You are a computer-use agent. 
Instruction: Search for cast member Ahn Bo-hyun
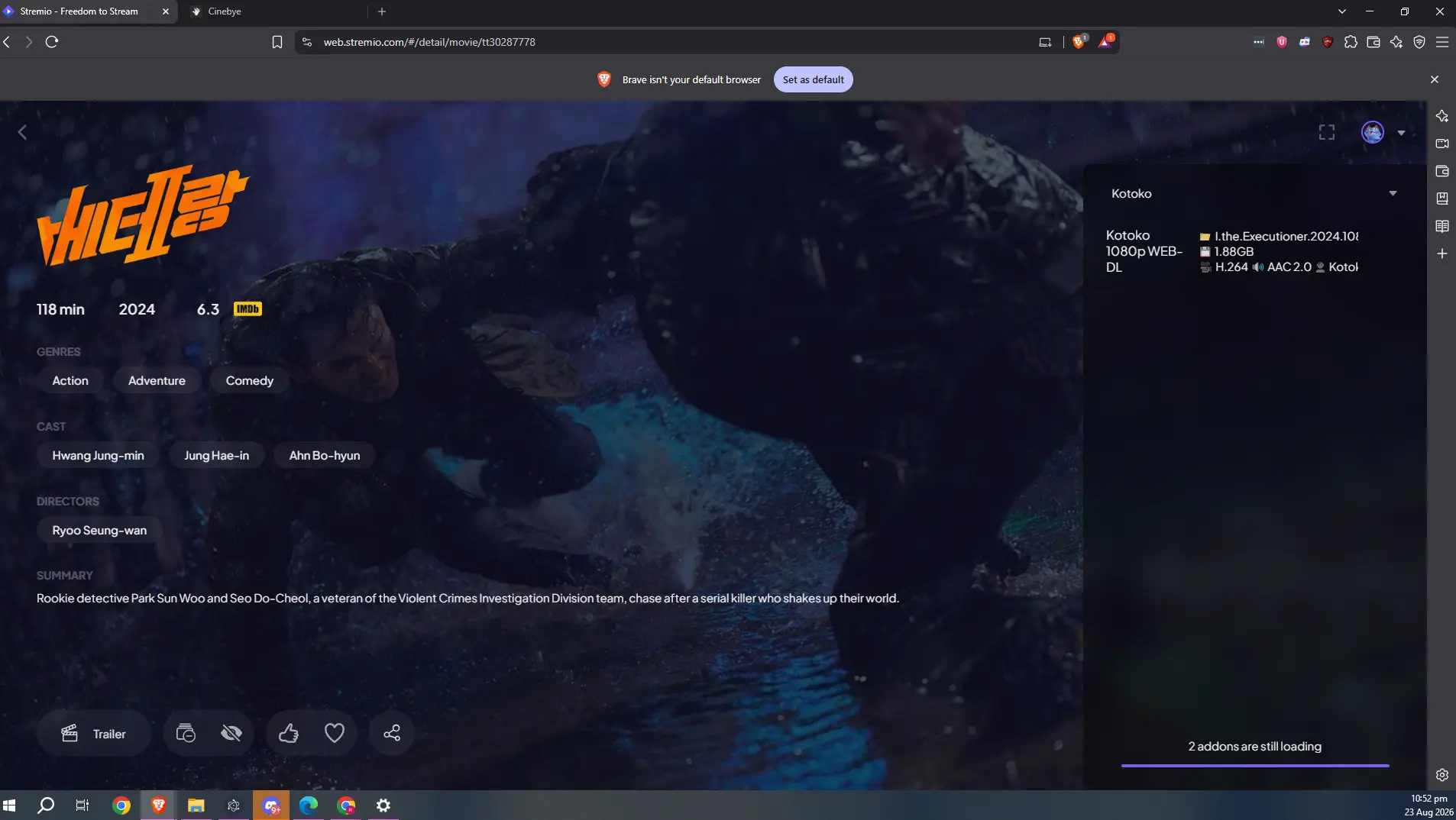325,456
